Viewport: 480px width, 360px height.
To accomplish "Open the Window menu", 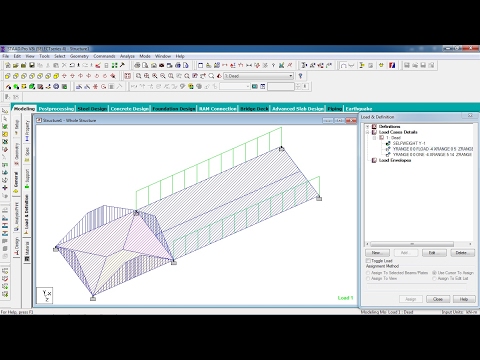I will [x=163, y=56].
